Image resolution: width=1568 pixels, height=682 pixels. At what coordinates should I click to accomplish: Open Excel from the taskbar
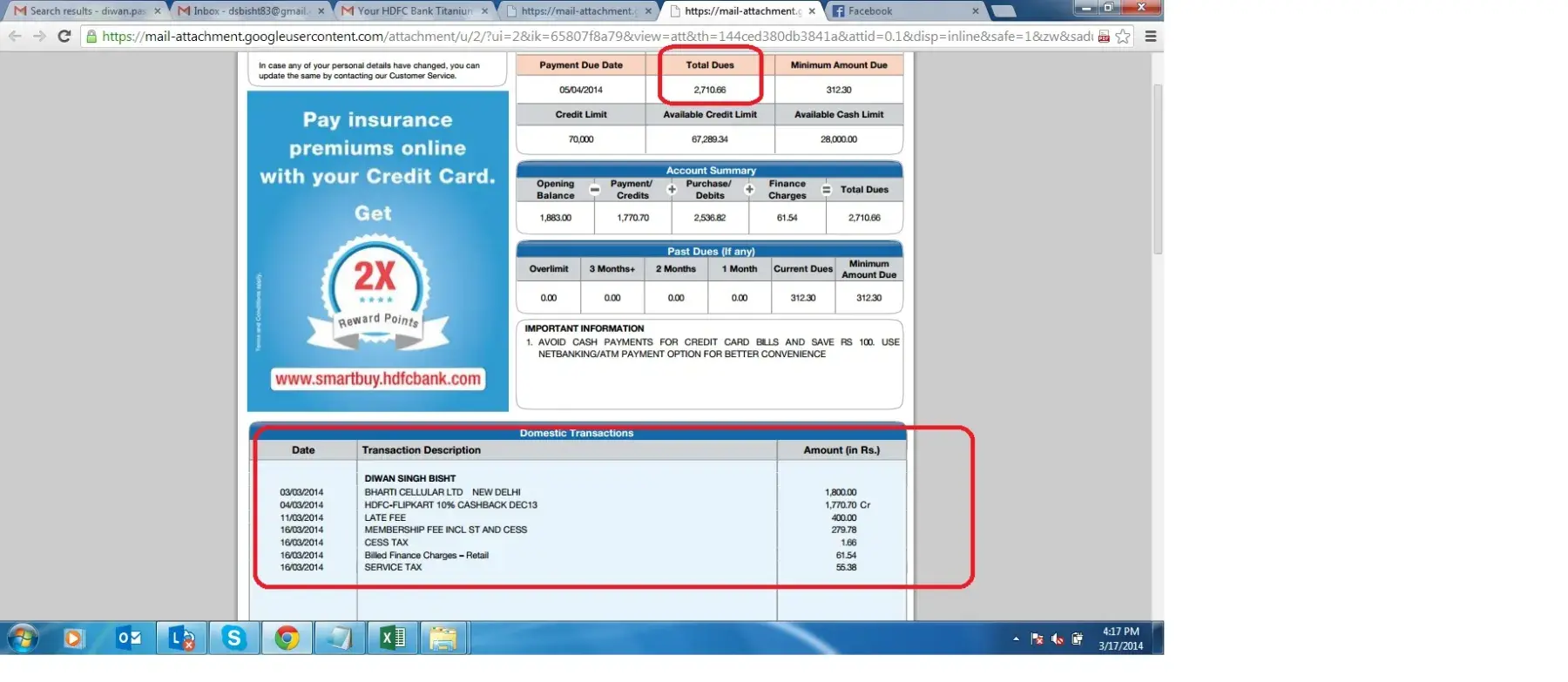pos(392,638)
